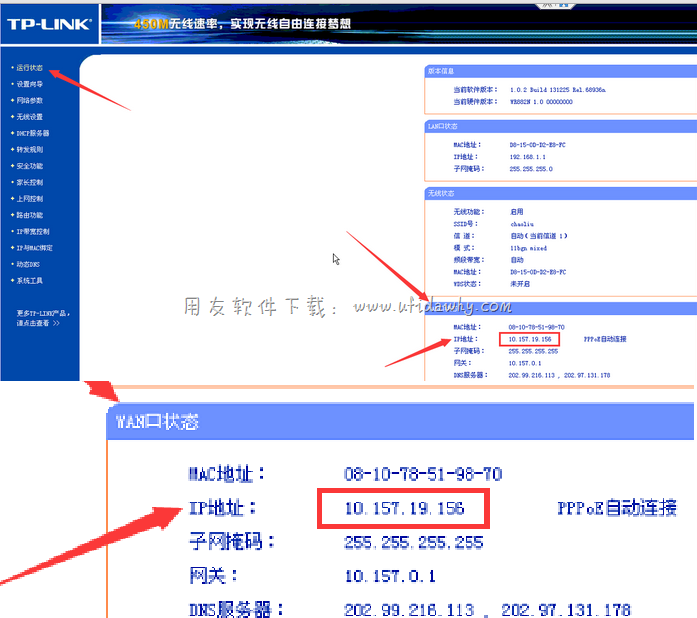
Task: Select enlarged DNS server 202.99.216.113
Action: click(409, 610)
